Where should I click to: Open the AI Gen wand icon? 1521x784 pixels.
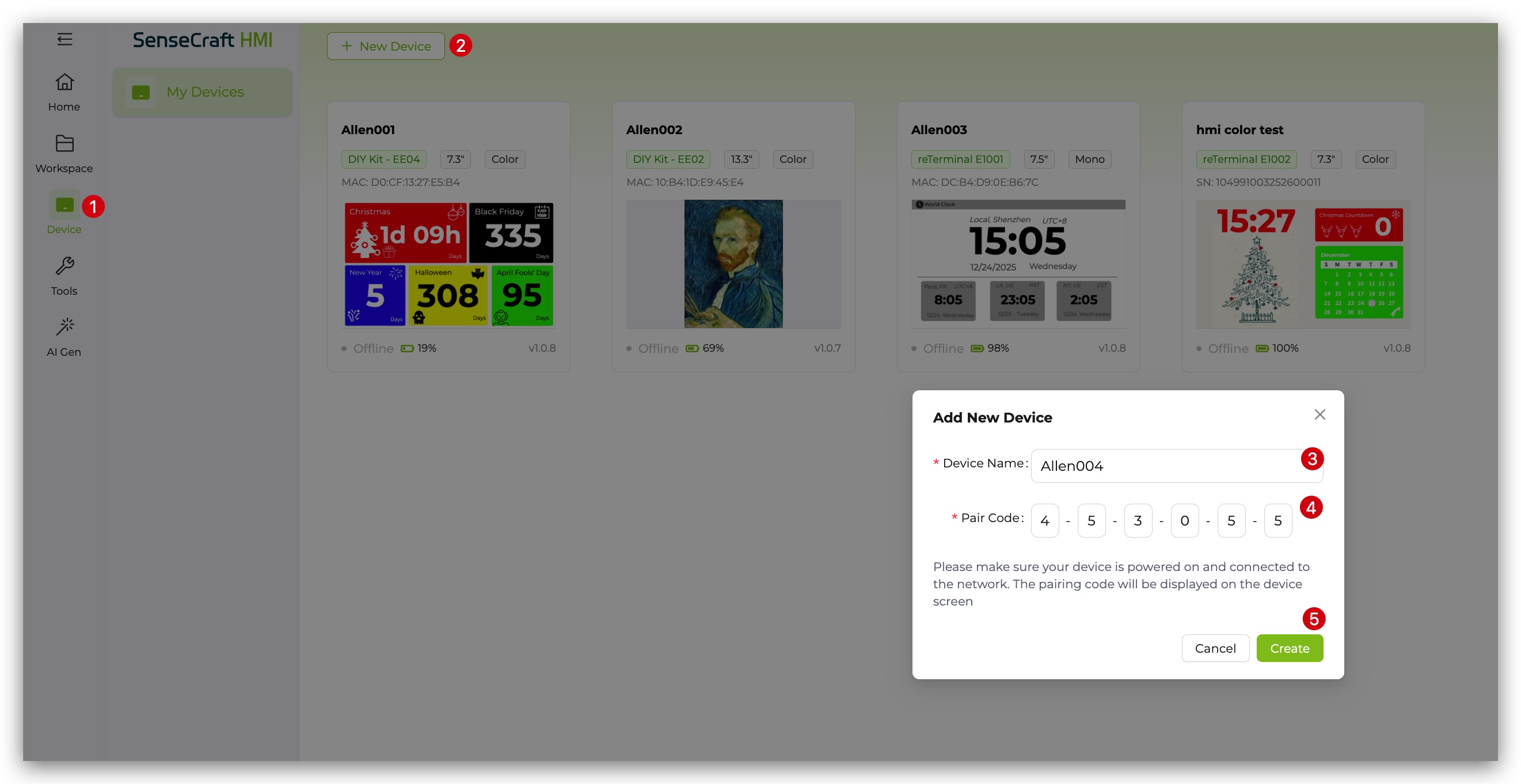[64, 326]
